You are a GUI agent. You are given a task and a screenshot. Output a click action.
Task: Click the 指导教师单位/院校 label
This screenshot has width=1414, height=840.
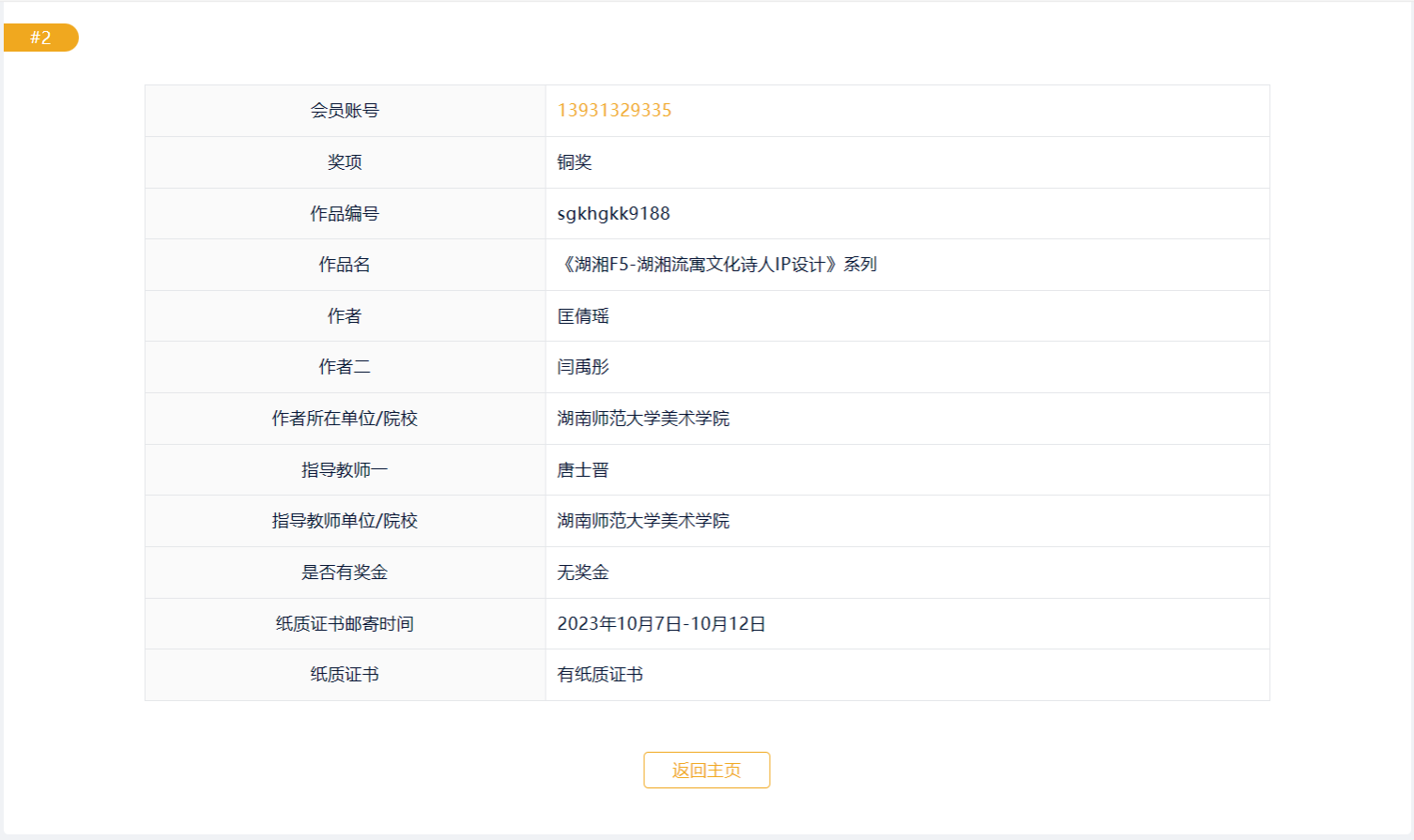click(345, 521)
